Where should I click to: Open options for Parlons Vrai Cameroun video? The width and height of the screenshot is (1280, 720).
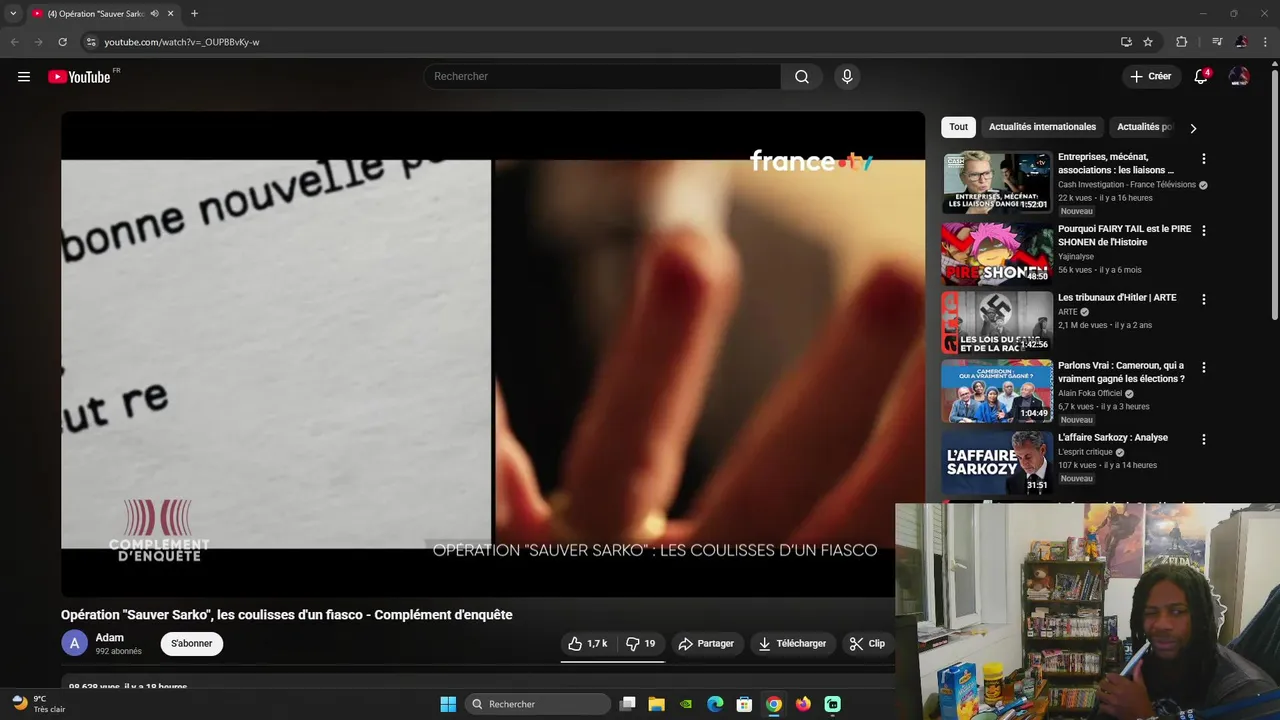[x=1204, y=367]
